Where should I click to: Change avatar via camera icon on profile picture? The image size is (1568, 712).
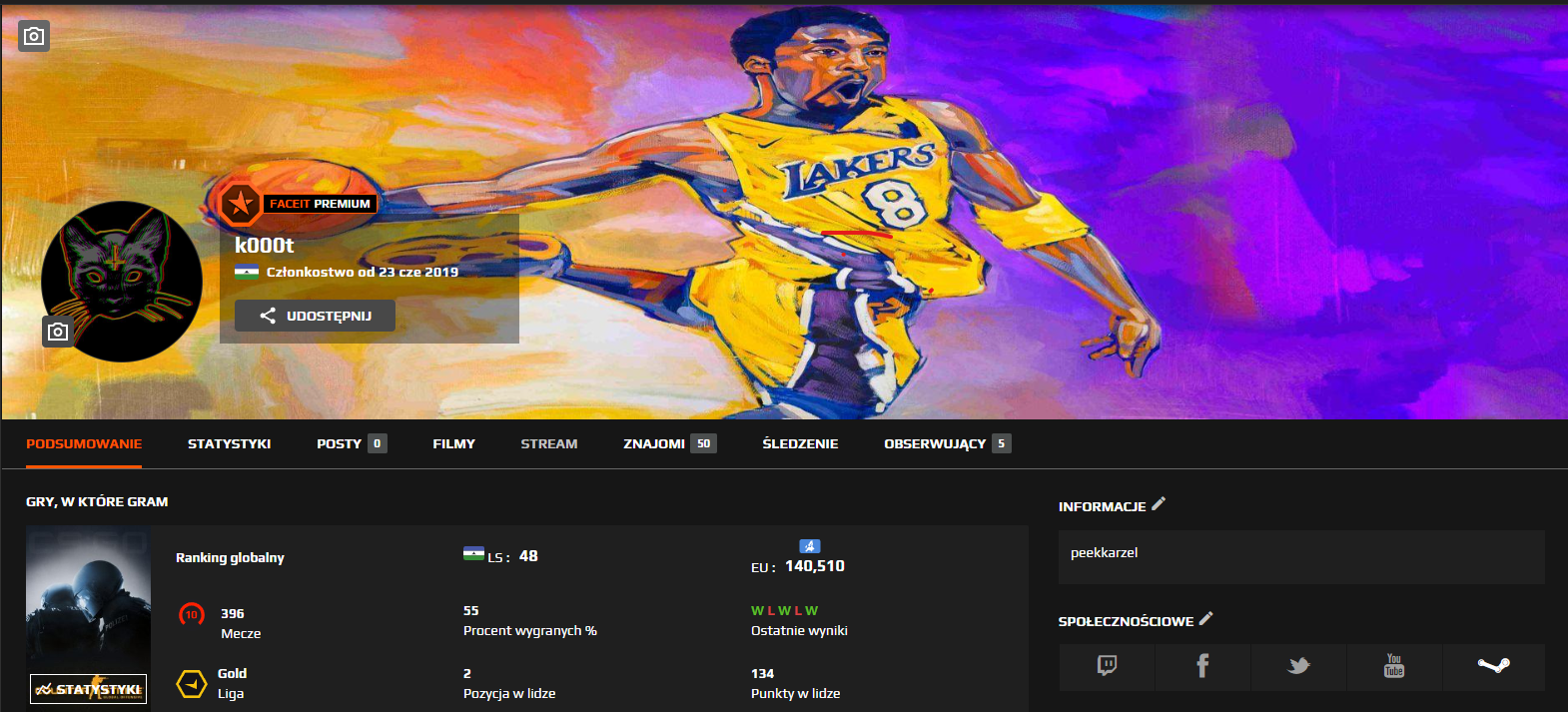click(x=58, y=332)
